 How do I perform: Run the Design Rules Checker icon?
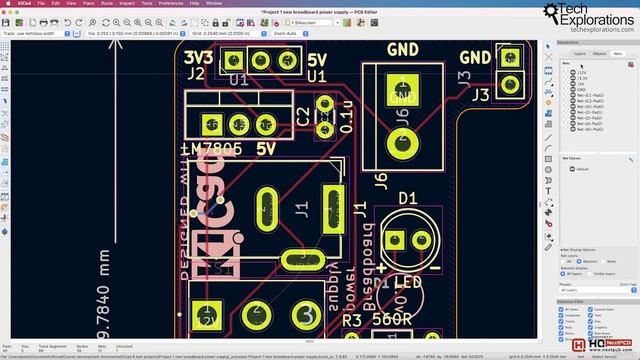[x=276, y=23]
